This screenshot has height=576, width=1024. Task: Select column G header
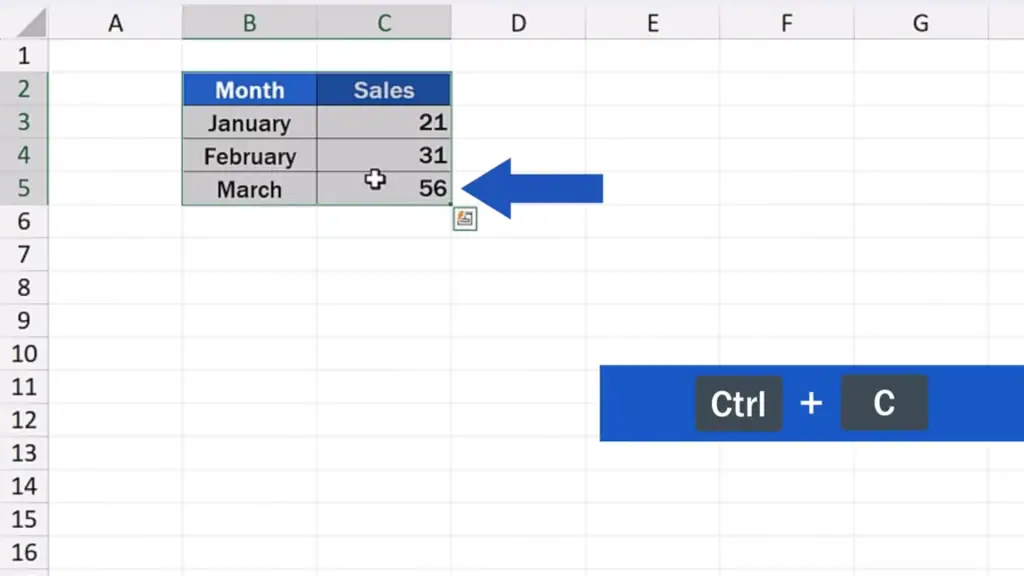pyautogui.click(x=921, y=23)
